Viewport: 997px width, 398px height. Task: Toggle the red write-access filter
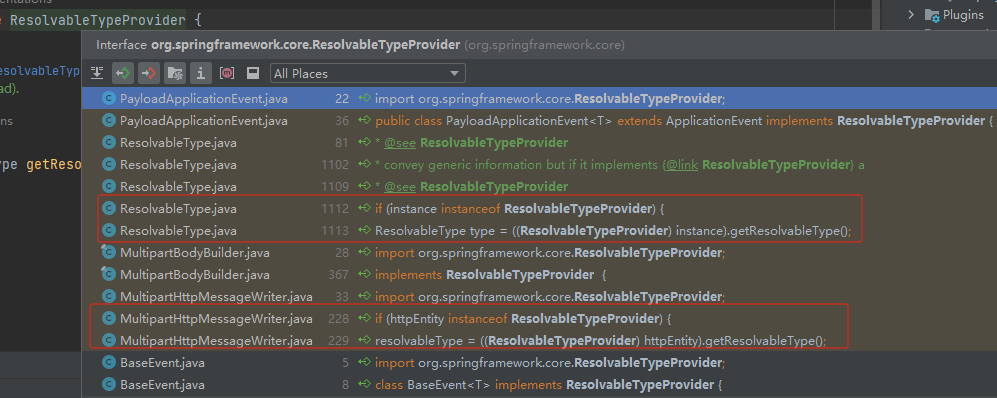point(149,73)
